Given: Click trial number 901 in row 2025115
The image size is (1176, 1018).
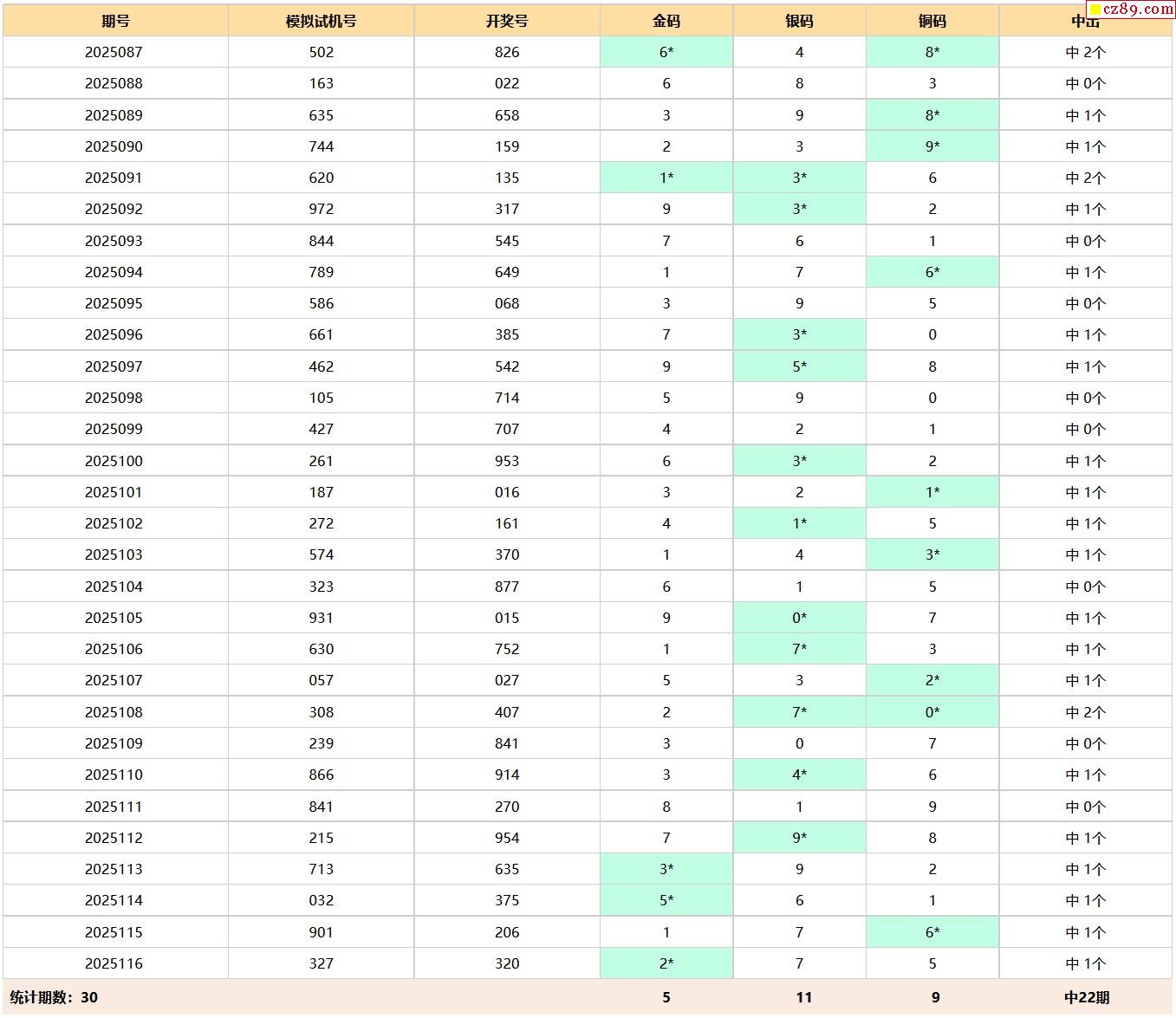Looking at the screenshot, I should tap(322, 932).
